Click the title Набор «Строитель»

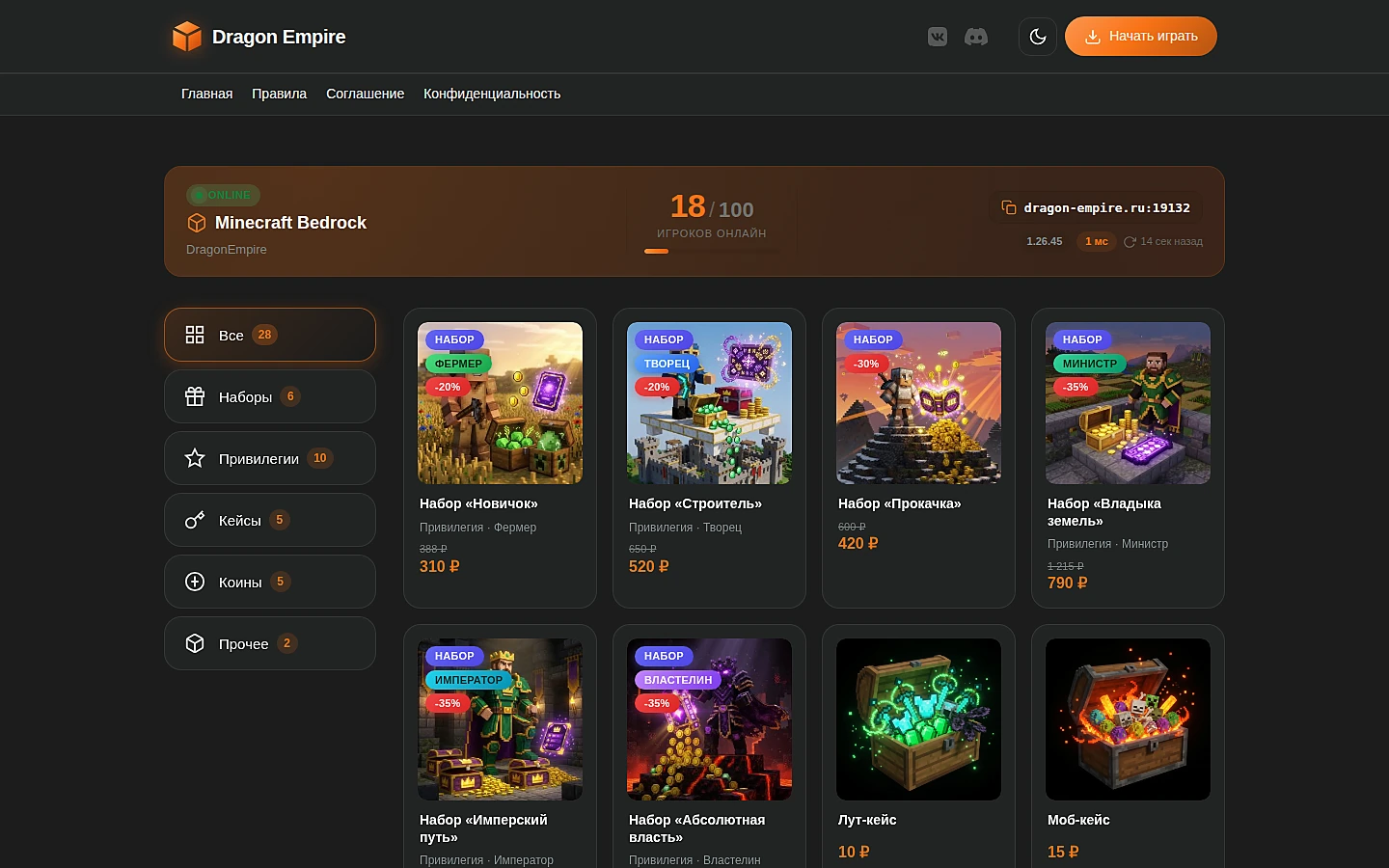(x=695, y=503)
